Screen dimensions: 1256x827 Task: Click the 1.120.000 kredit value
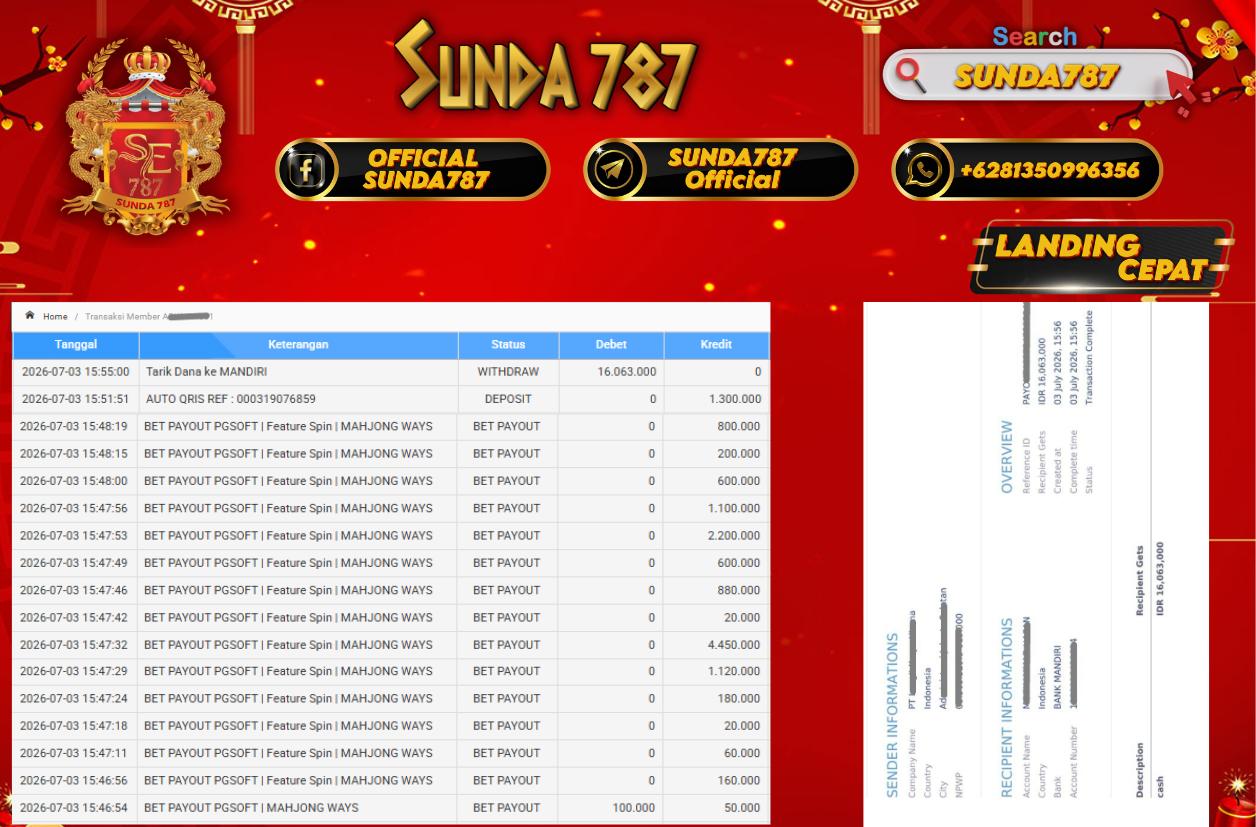(x=733, y=672)
